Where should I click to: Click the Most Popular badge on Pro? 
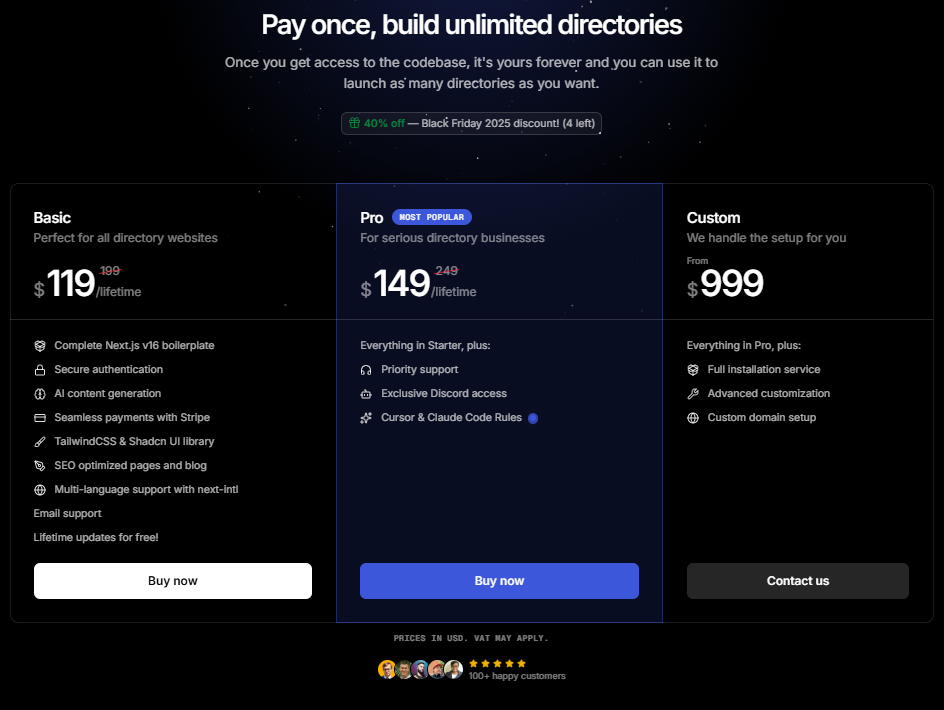(x=431, y=217)
